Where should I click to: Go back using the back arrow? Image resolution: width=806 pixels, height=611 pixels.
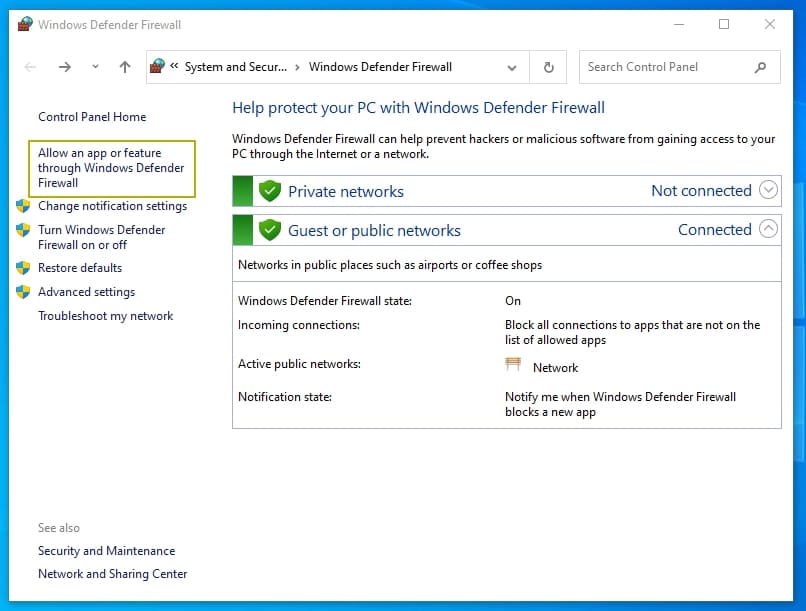pos(30,67)
